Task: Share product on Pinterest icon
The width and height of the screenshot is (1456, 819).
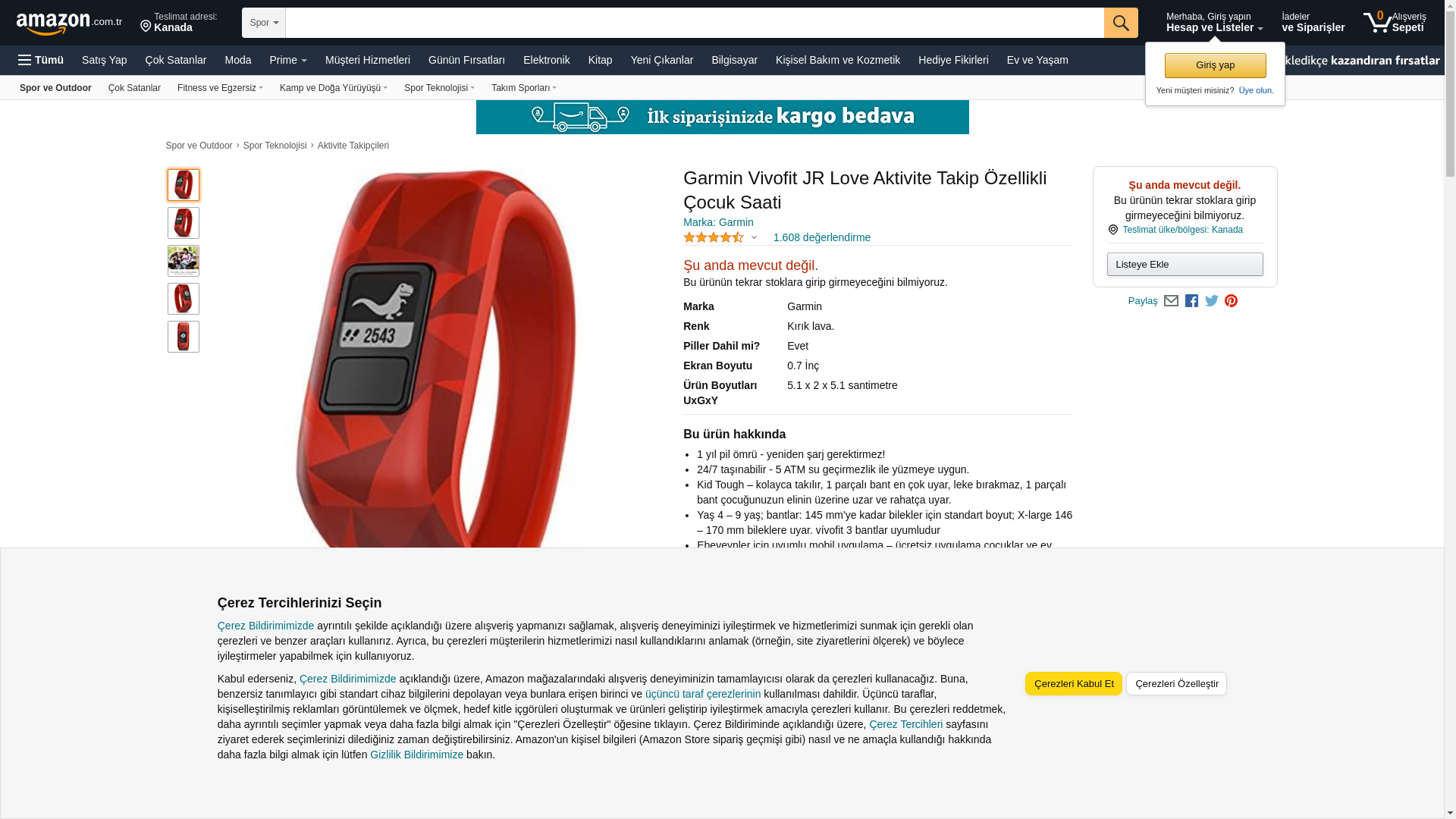Action: 1232,301
